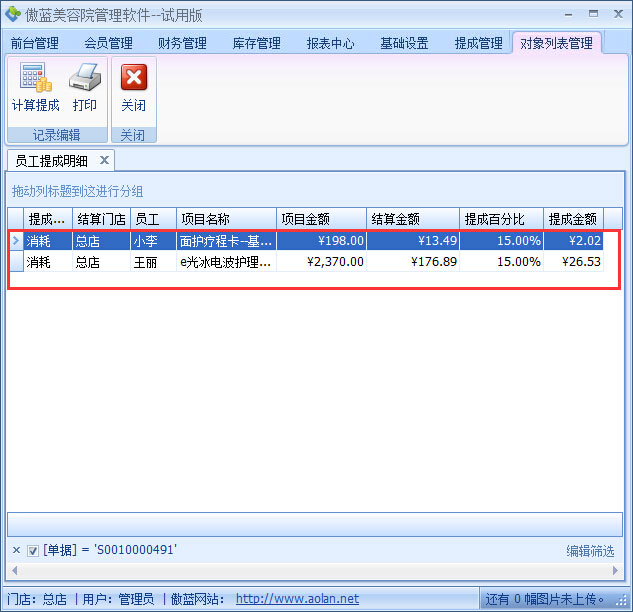
Task: Click the 员工 column header
Action: click(153, 219)
